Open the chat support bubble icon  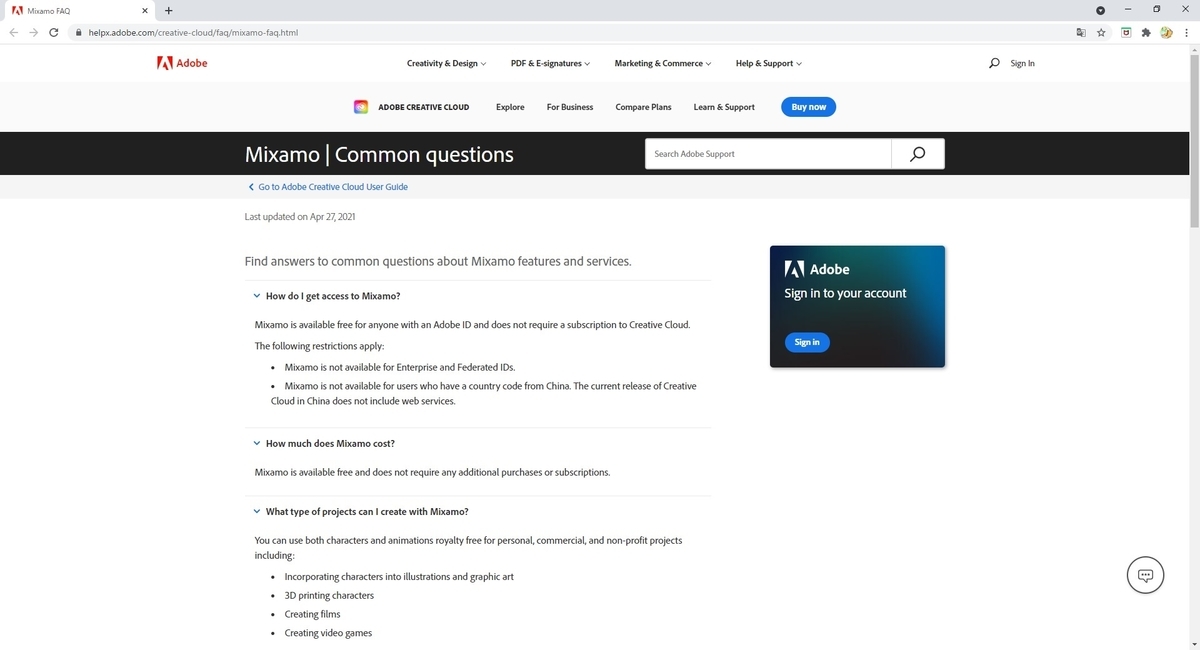(x=1146, y=575)
